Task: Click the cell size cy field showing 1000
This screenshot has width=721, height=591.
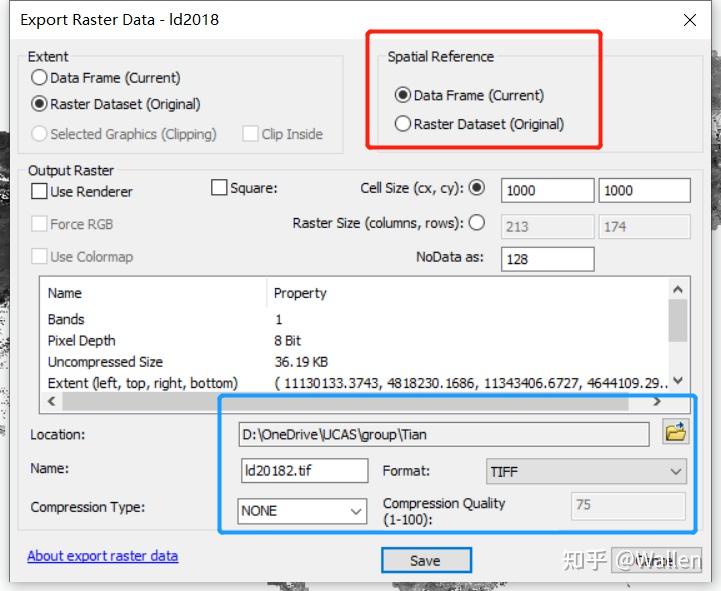Action: [x=645, y=190]
